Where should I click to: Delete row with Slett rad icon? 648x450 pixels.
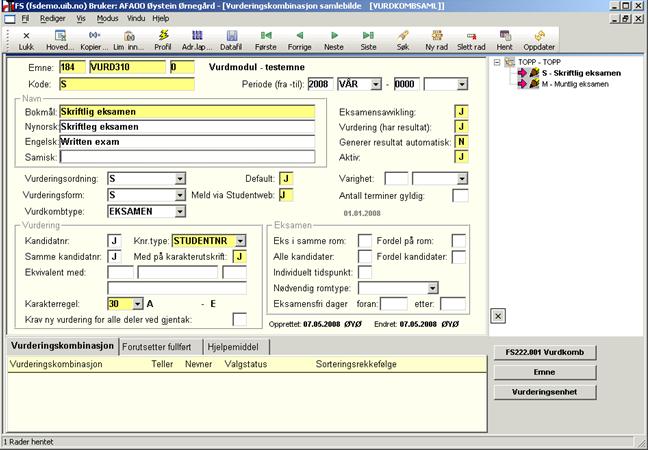(x=470, y=40)
